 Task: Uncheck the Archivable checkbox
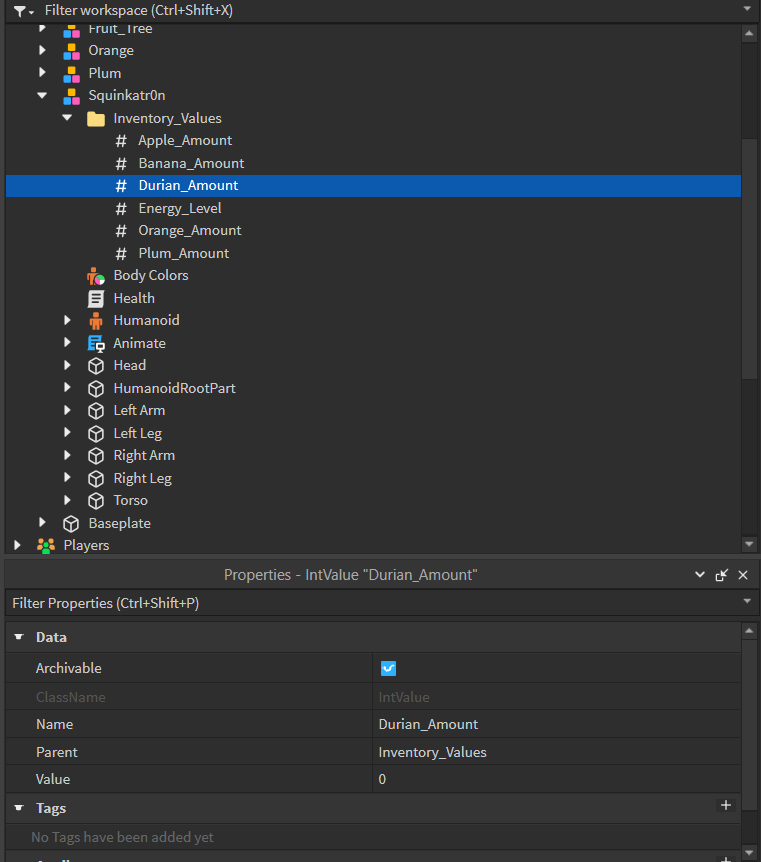coord(386,667)
